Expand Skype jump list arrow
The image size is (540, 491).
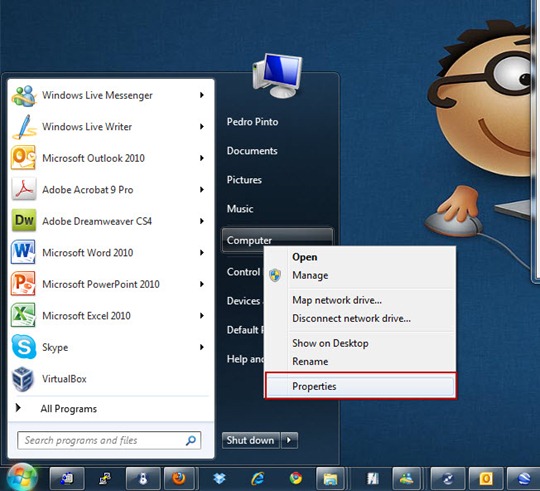pyautogui.click(x=202, y=347)
